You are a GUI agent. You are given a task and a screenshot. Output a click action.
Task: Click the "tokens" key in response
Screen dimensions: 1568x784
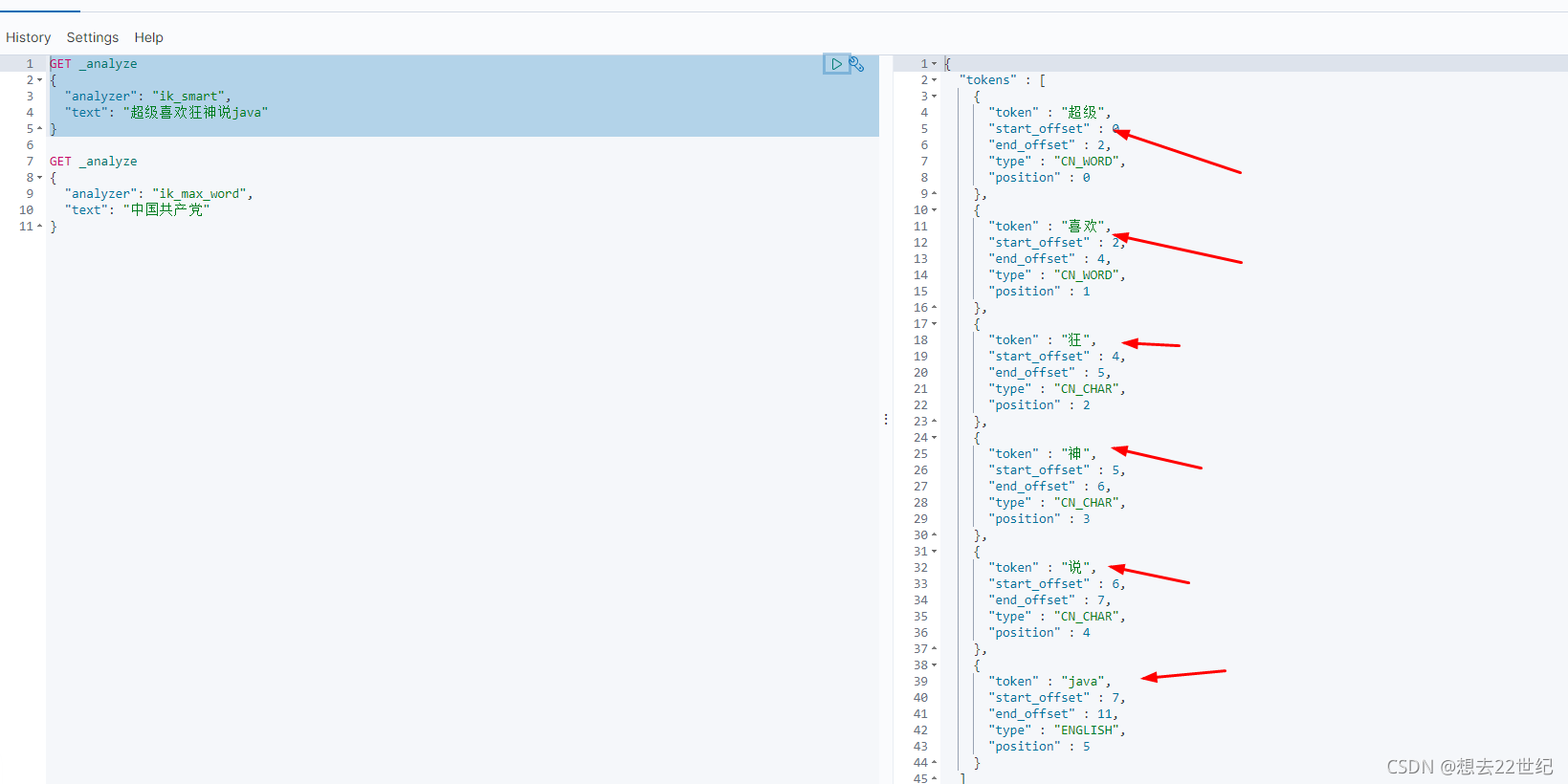click(x=987, y=80)
